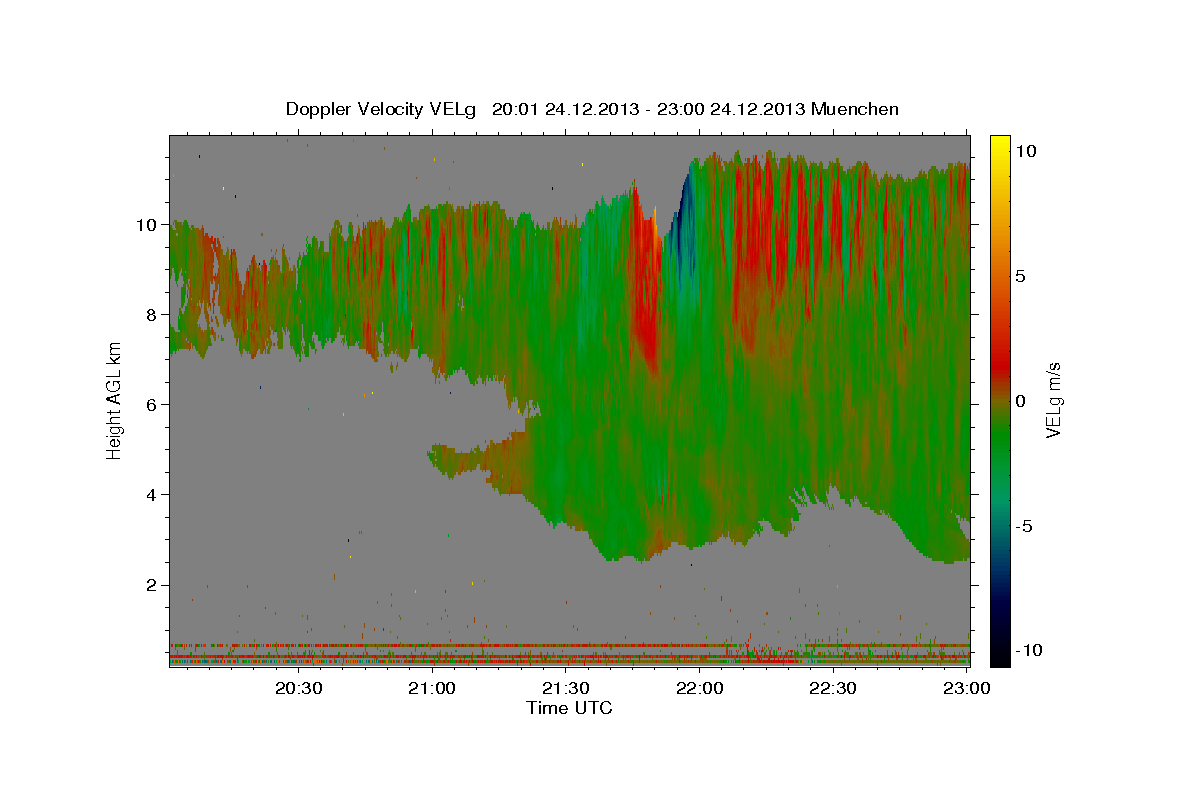
Task: Click the colorbar value 0 label
Action: tap(1022, 401)
